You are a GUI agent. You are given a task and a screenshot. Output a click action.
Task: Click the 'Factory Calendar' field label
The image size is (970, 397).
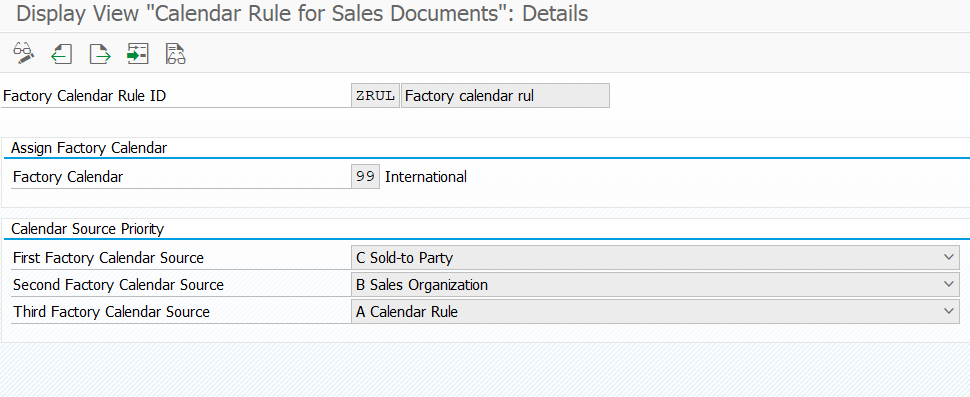point(68,177)
